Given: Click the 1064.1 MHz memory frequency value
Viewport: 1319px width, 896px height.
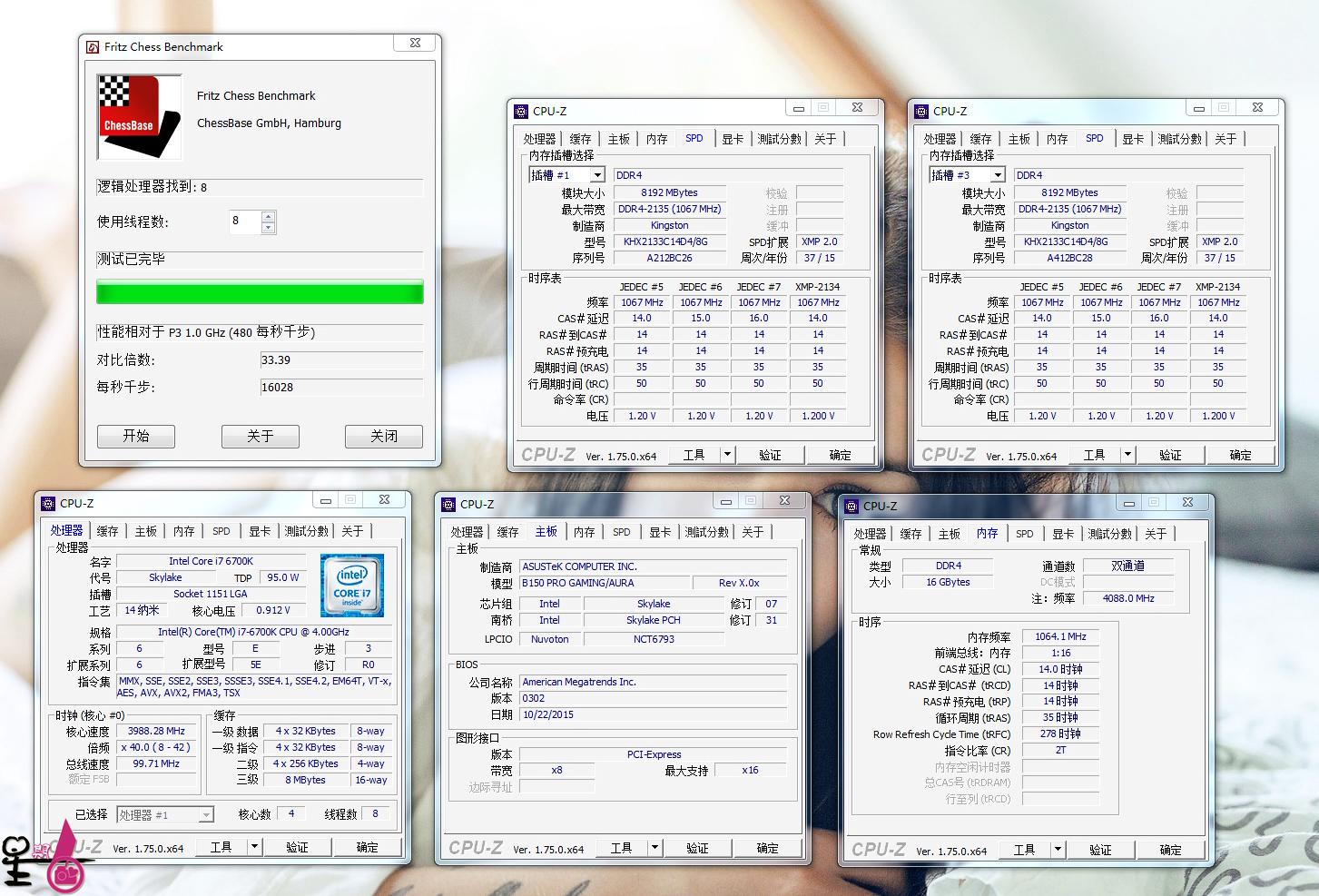Looking at the screenshot, I should pos(1060,636).
